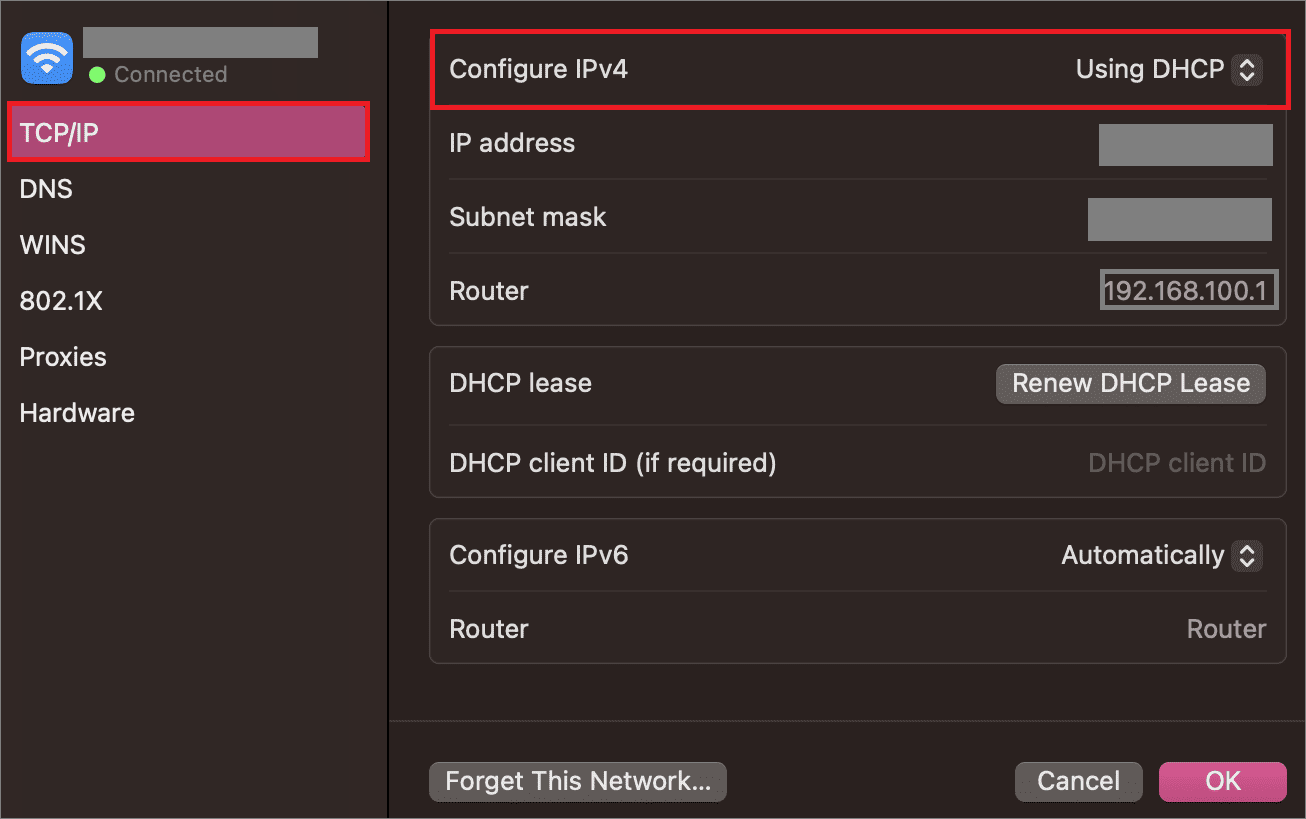The width and height of the screenshot is (1306, 819).
Task: Open the Hardware settings pane
Action: click(76, 412)
